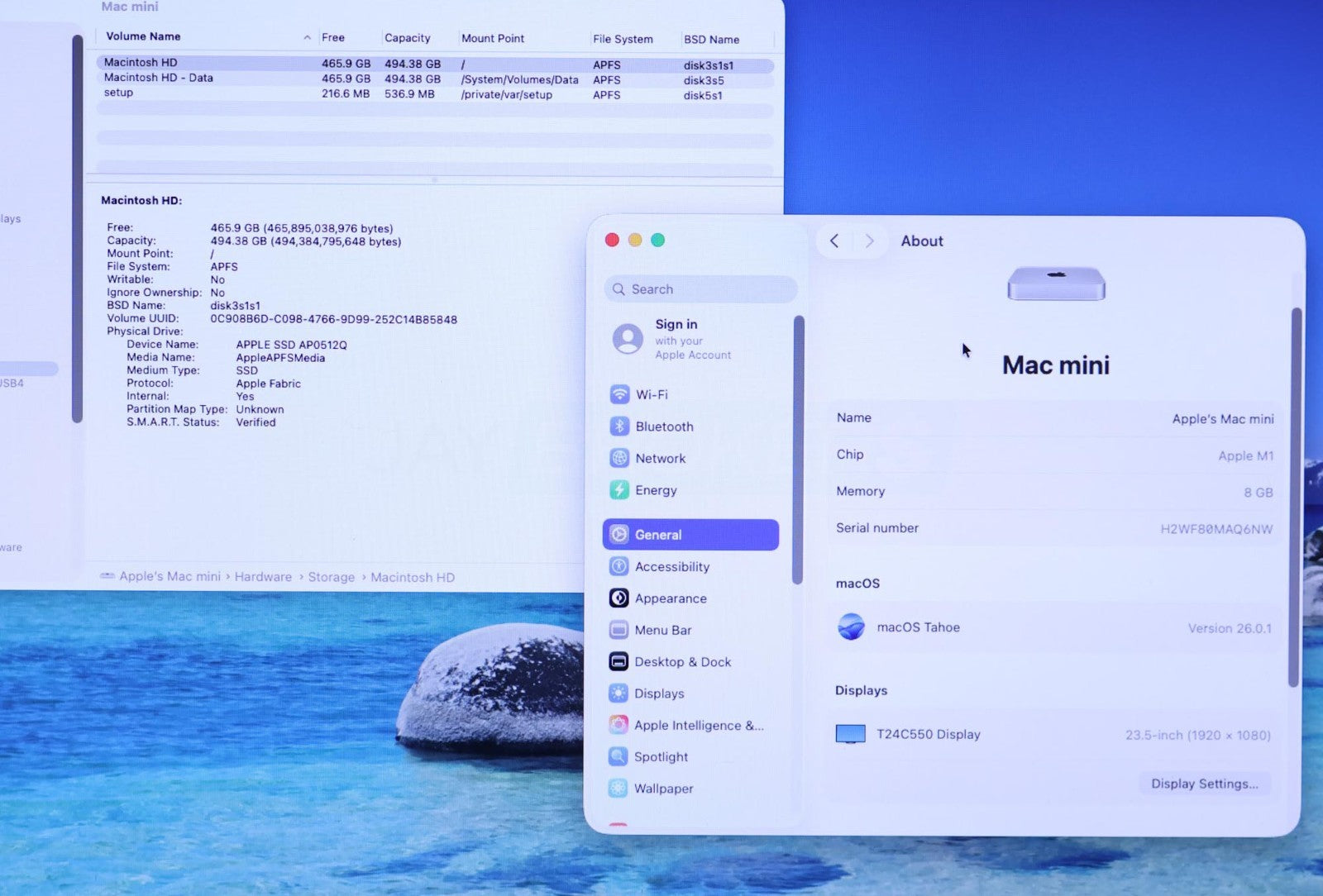The image size is (1323, 896).
Task: Click the Search field in settings
Action: (701, 289)
